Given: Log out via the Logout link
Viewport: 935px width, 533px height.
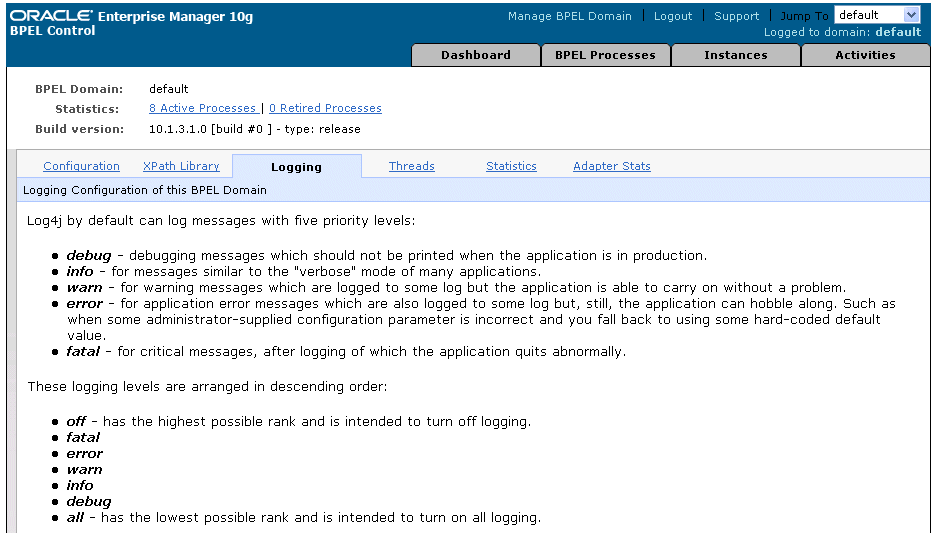Looking at the screenshot, I should click(673, 16).
